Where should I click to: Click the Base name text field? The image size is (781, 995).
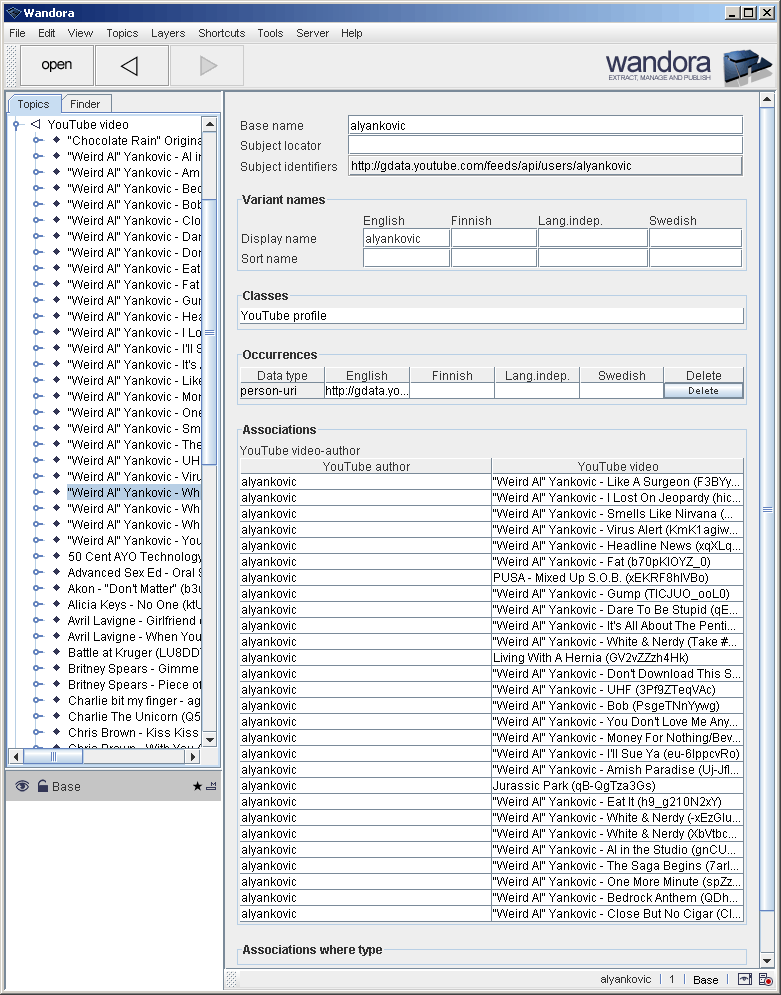pos(545,126)
